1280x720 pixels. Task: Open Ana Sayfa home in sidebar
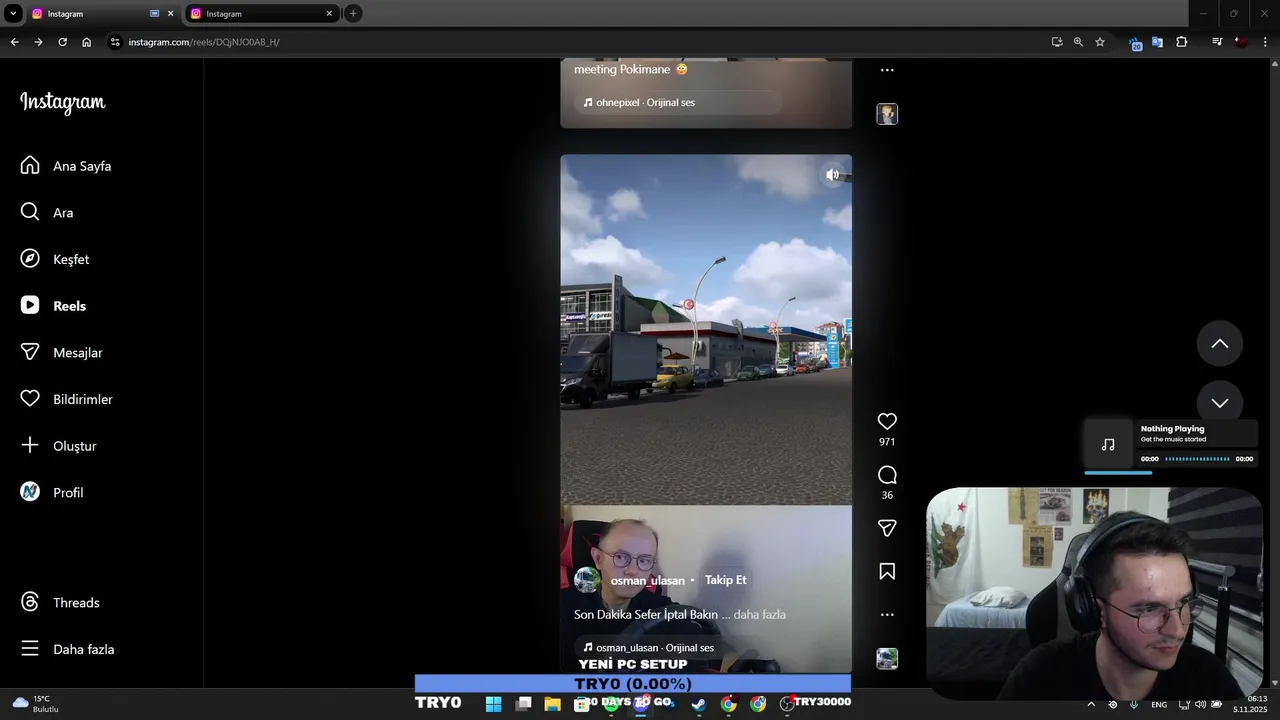(x=66, y=166)
